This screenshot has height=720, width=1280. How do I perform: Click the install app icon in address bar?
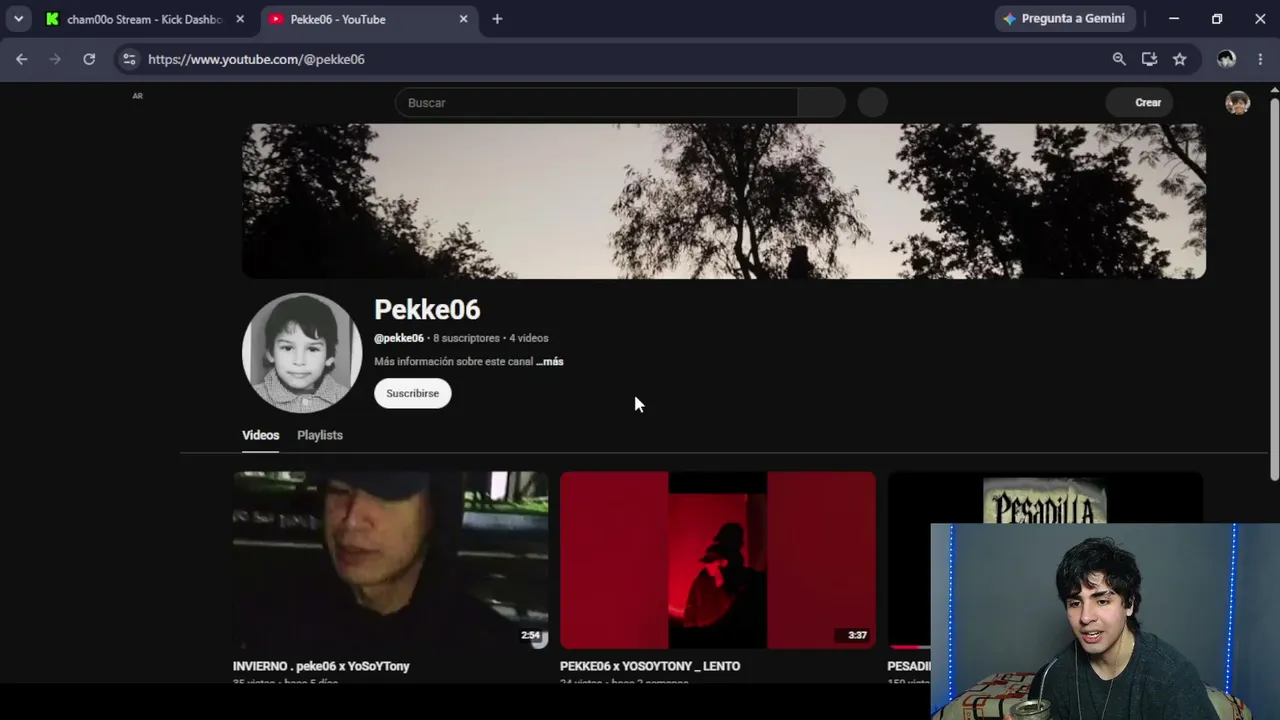1149,59
